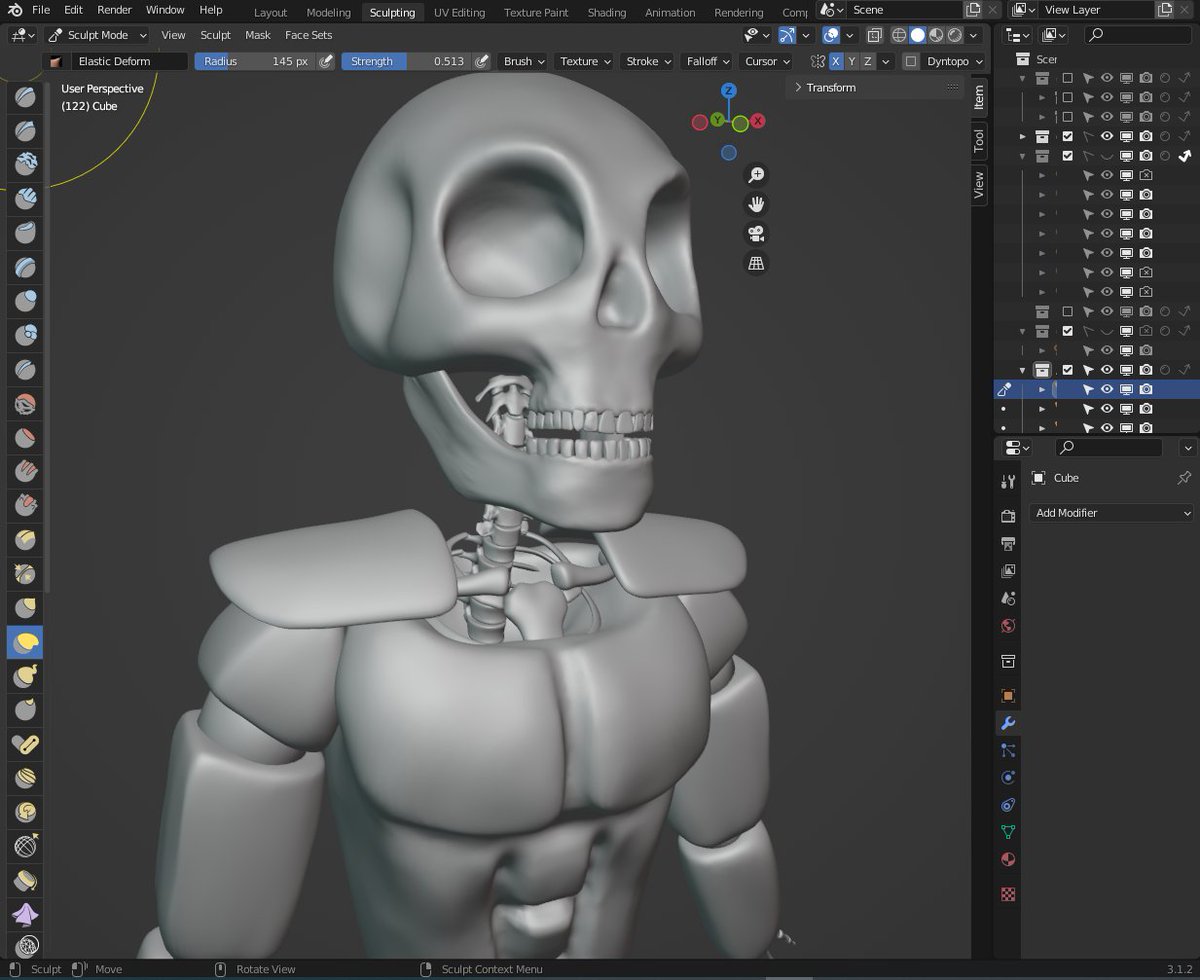The image size is (1200, 980).
Task: Open the Render menu
Action: (x=114, y=10)
